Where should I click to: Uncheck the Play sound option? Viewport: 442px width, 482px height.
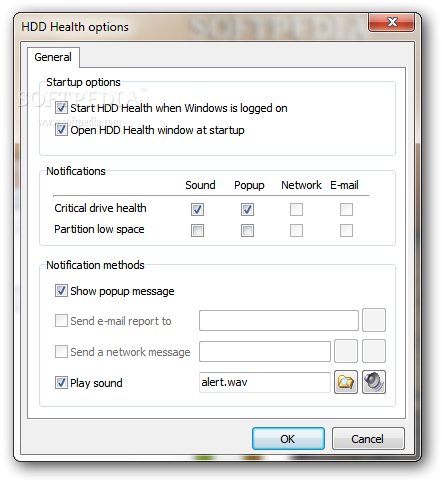pyautogui.click(x=61, y=382)
